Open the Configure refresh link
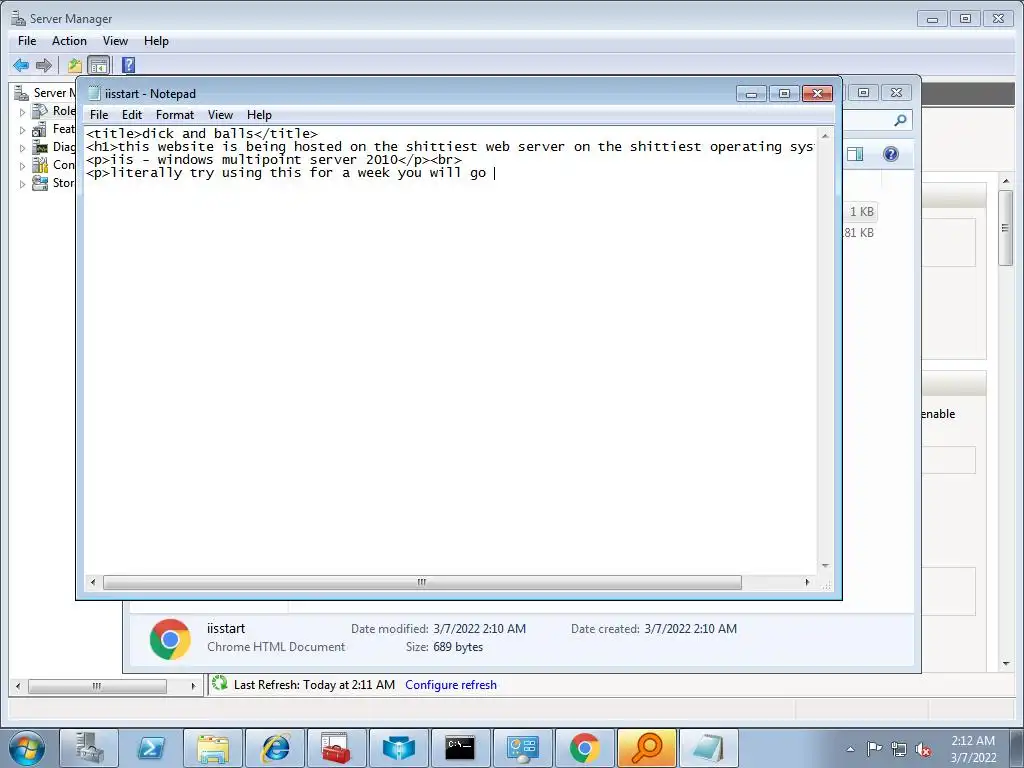The height and width of the screenshot is (768, 1024). (x=451, y=685)
